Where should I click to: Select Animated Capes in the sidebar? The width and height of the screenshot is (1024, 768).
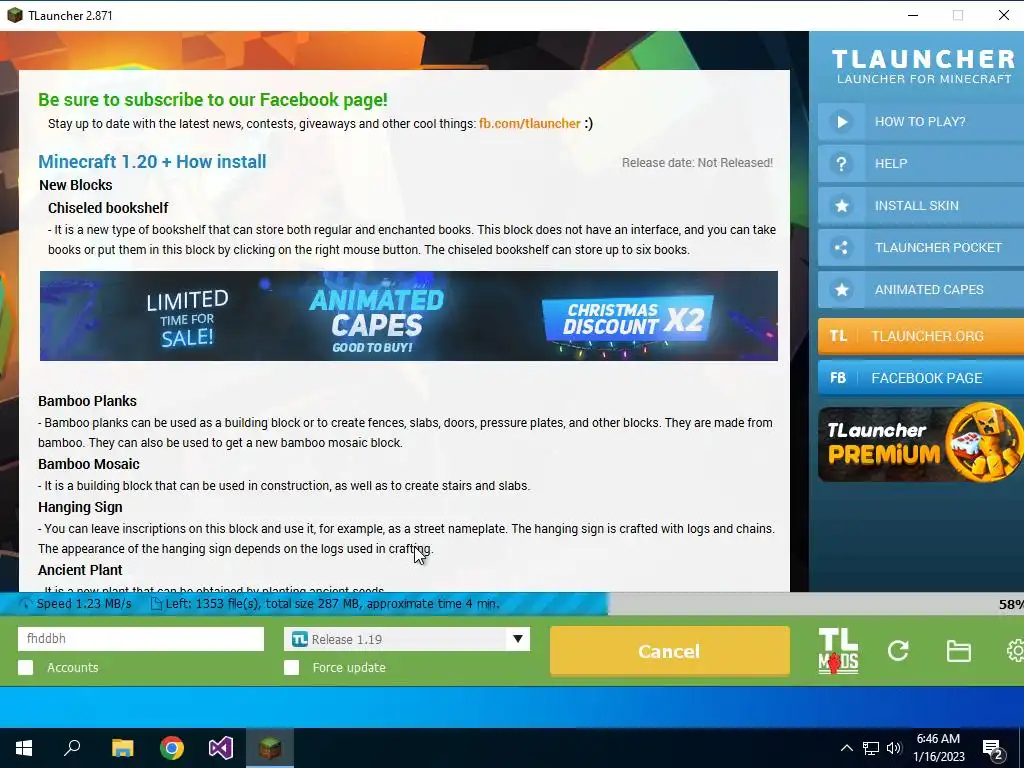pyautogui.click(x=921, y=289)
